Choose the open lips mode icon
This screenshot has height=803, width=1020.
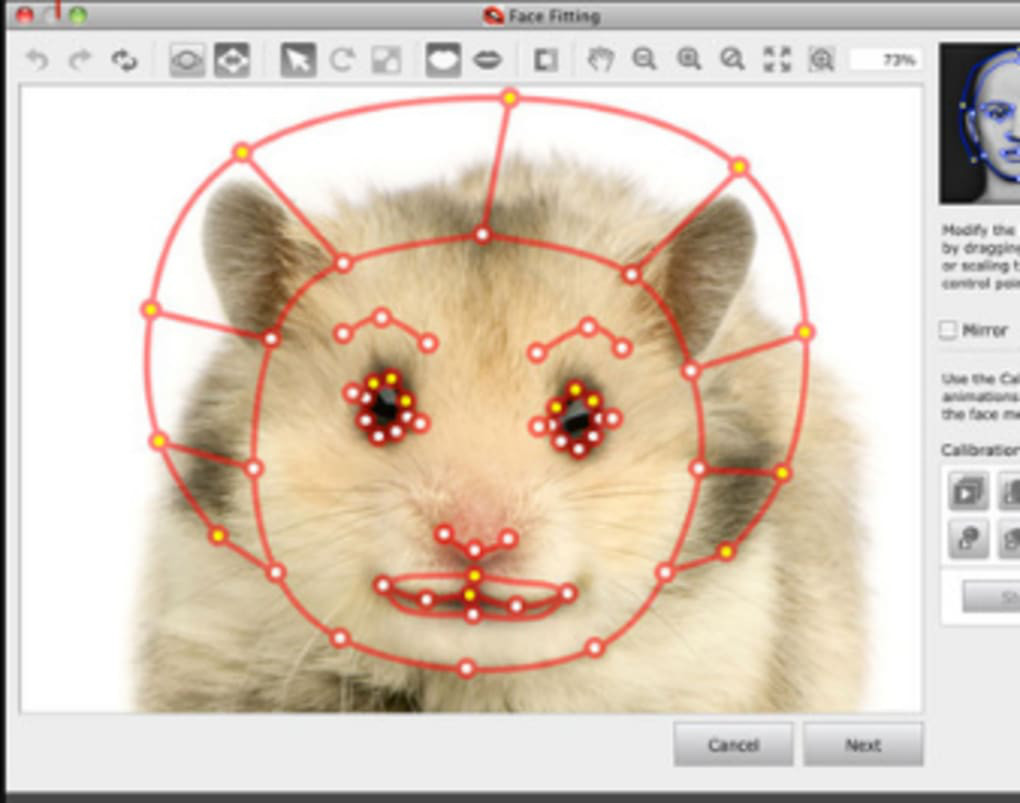tap(487, 60)
